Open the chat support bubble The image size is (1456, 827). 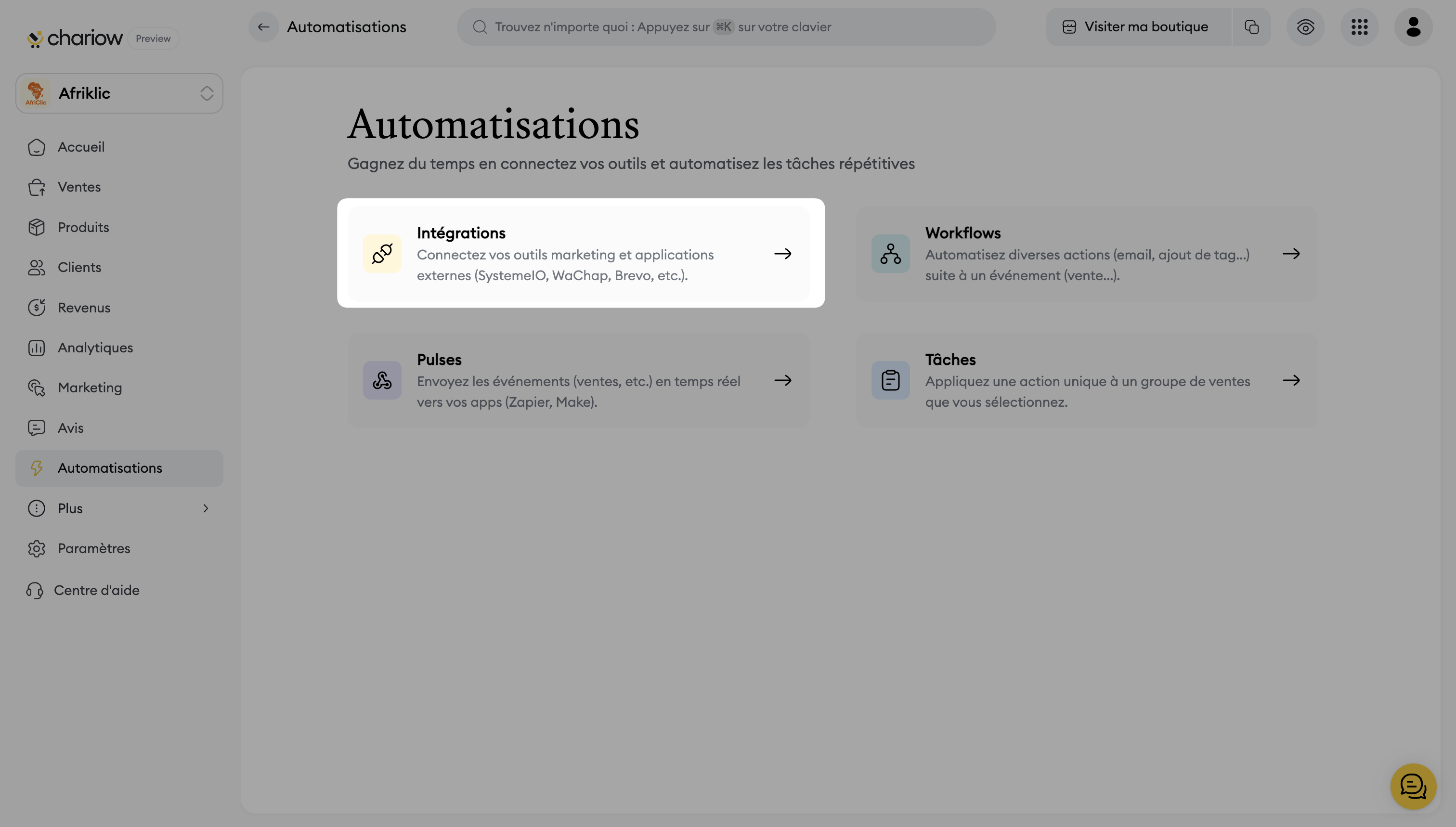[1413, 786]
